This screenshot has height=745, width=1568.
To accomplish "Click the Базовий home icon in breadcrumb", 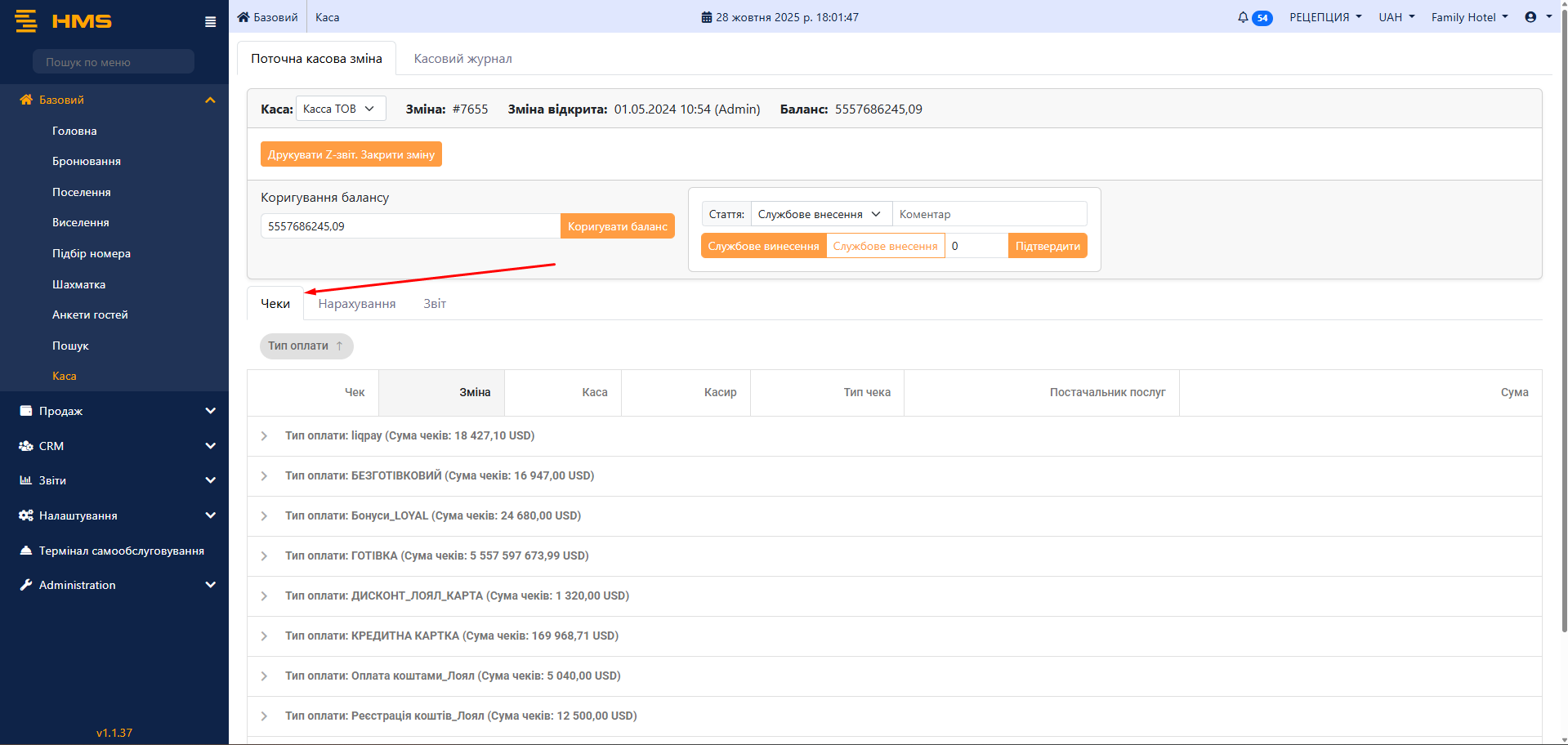I will click(243, 17).
